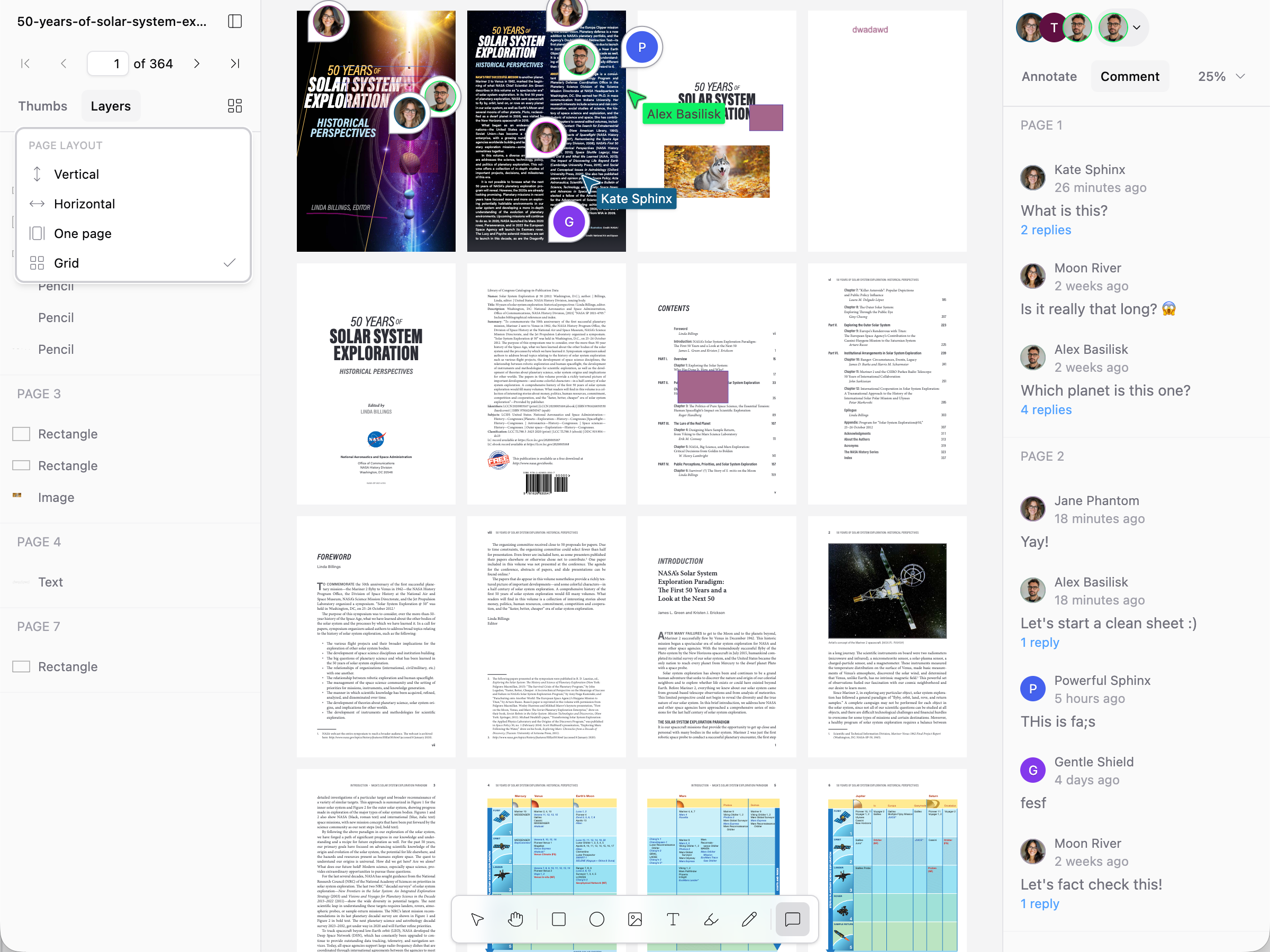This screenshot has width=1270, height=952.
Task: Click Powerful Sphinx's P avatar in comments
Action: point(1032,689)
